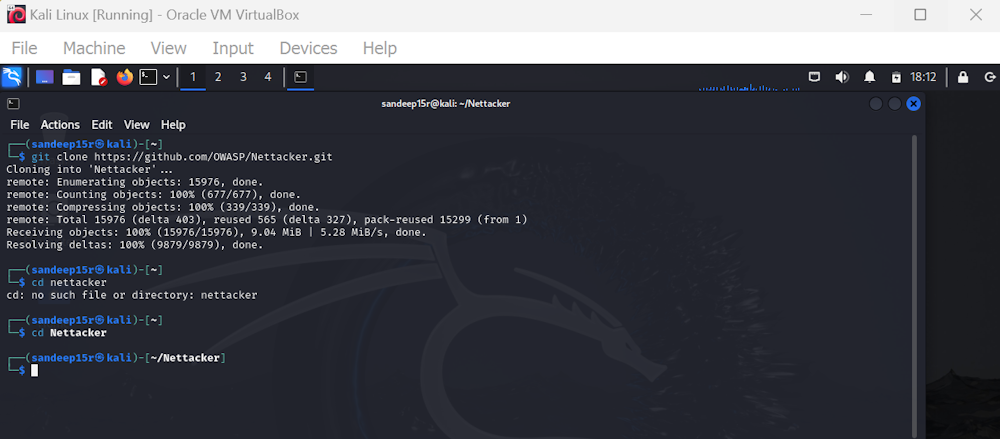Open the volume control icon

842,77
